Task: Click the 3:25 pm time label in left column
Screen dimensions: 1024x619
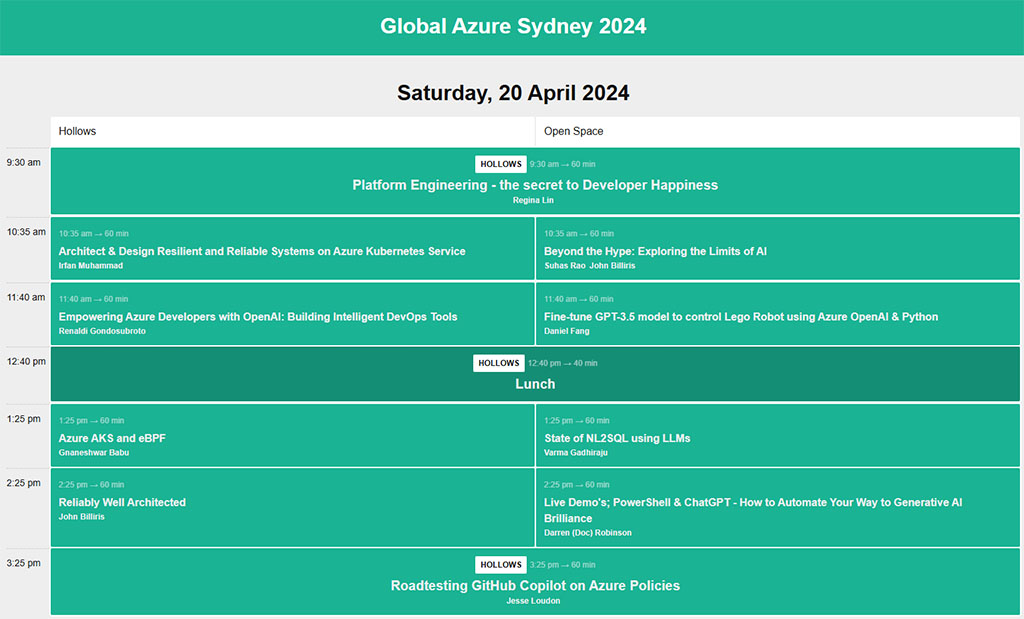Action: [x=24, y=563]
